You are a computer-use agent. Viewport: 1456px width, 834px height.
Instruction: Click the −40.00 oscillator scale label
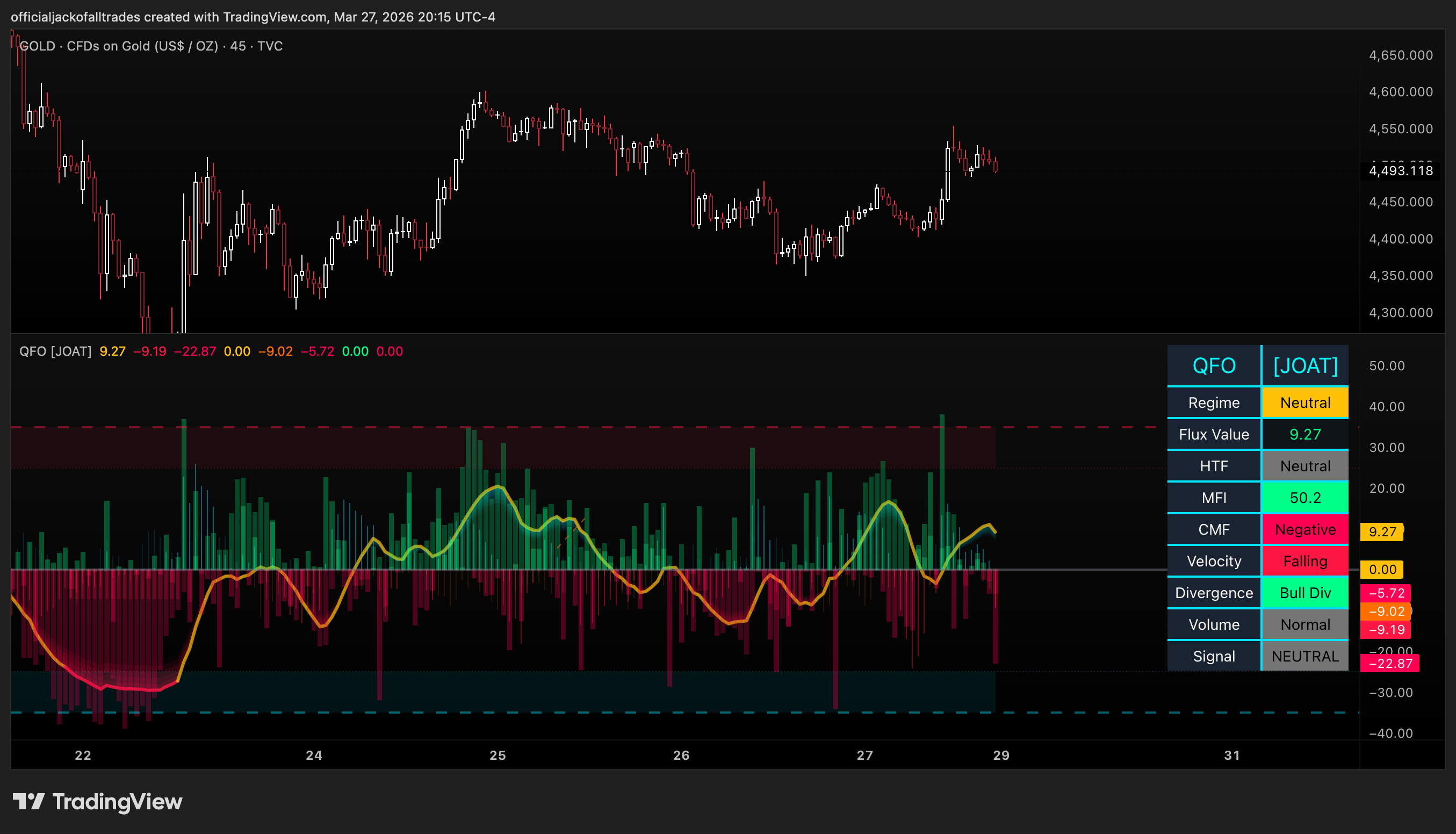(1391, 733)
